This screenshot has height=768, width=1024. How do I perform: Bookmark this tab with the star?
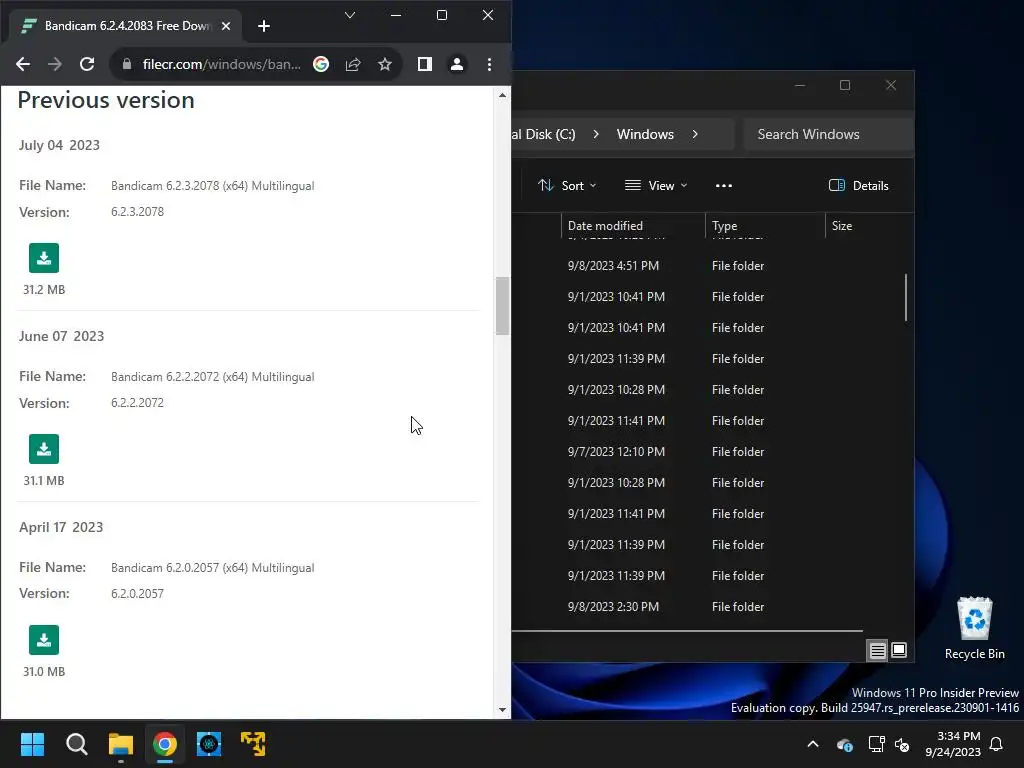pos(385,64)
